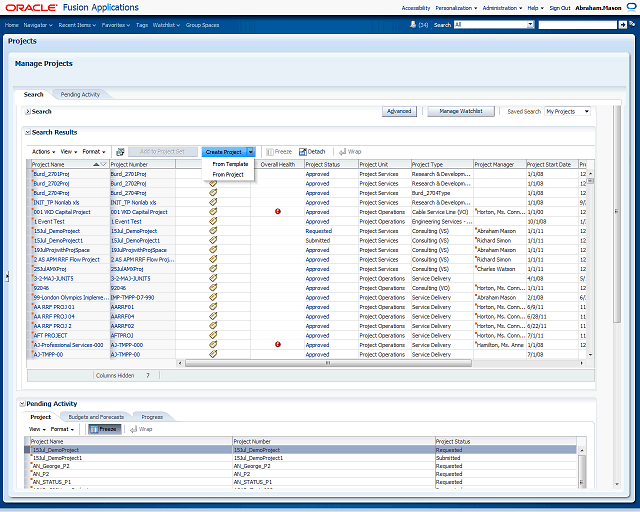The width and height of the screenshot is (640, 512).
Task: Open the Actions menu in Search Results
Action: click(40, 151)
